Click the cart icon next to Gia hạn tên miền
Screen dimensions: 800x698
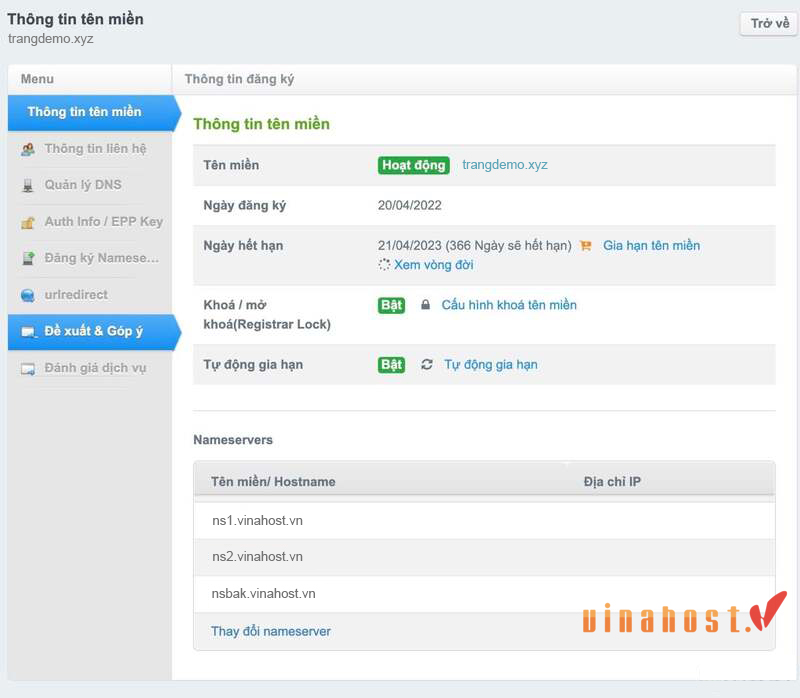point(586,246)
